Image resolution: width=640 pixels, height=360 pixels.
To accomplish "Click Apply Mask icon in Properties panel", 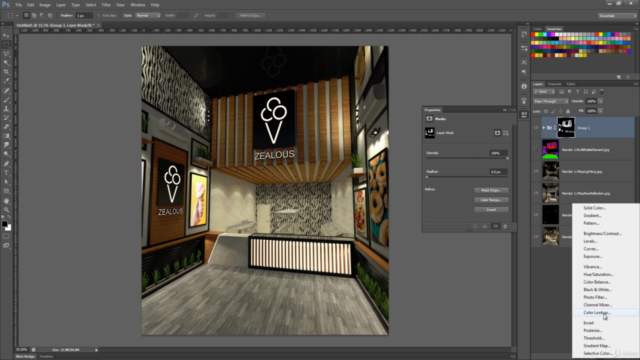I will [x=485, y=226].
